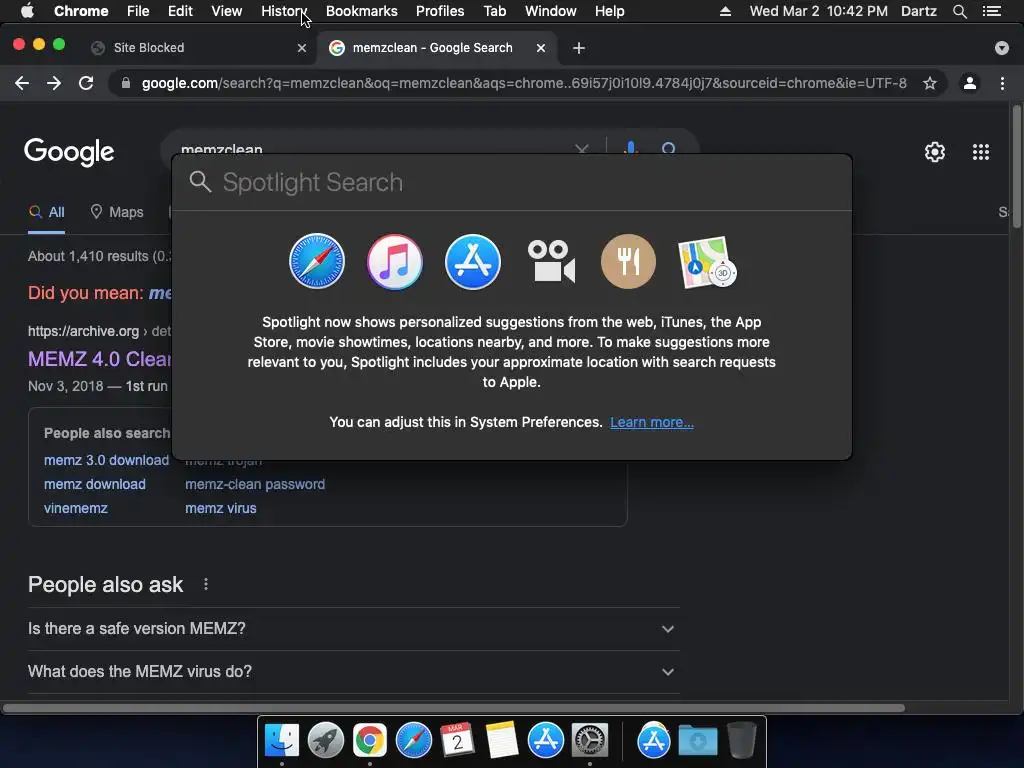Open Chrome from the Dock
Viewport: 1024px width, 768px height.
pos(370,741)
